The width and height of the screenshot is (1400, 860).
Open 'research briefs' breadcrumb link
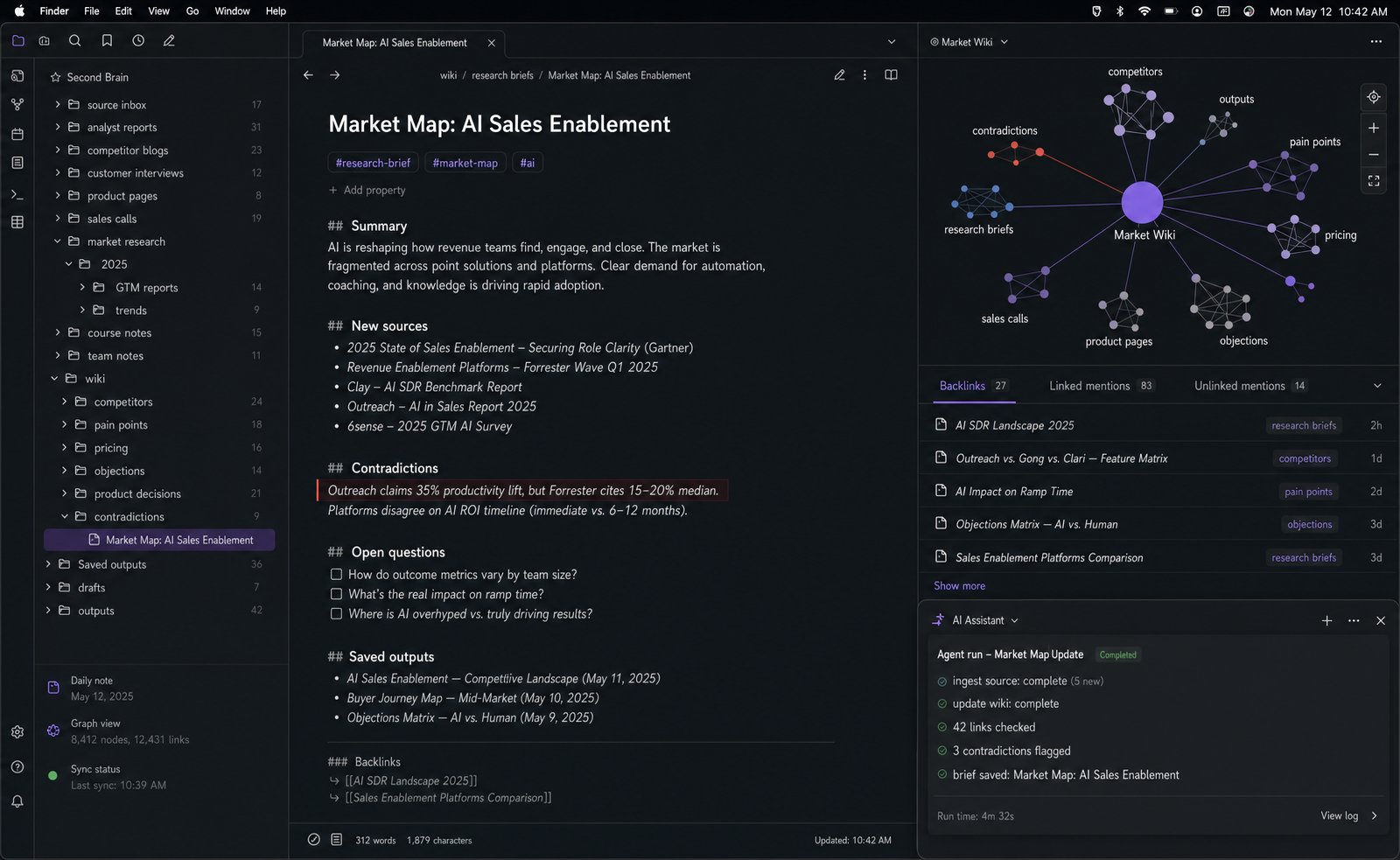[502, 75]
